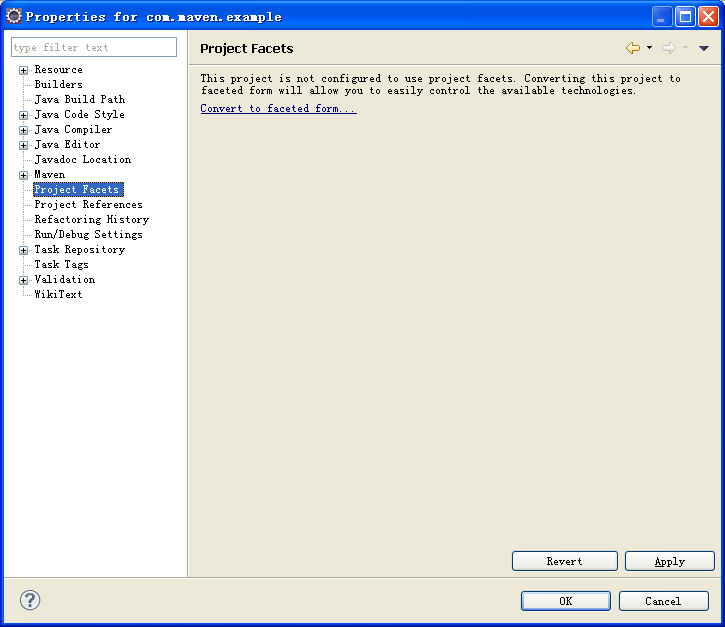Viewport: 725px width, 627px height.
Task: Open the help question mark icon
Action: (30, 600)
